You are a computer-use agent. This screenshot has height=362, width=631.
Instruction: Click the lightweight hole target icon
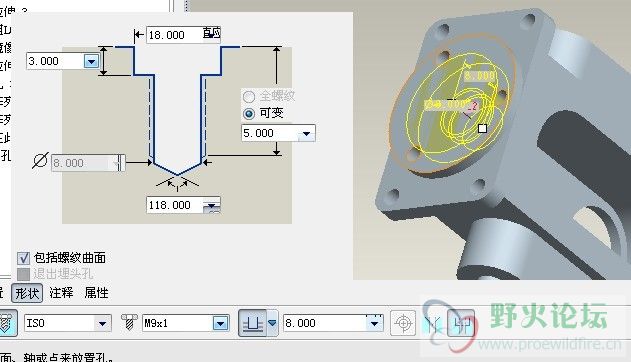[403, 323]
